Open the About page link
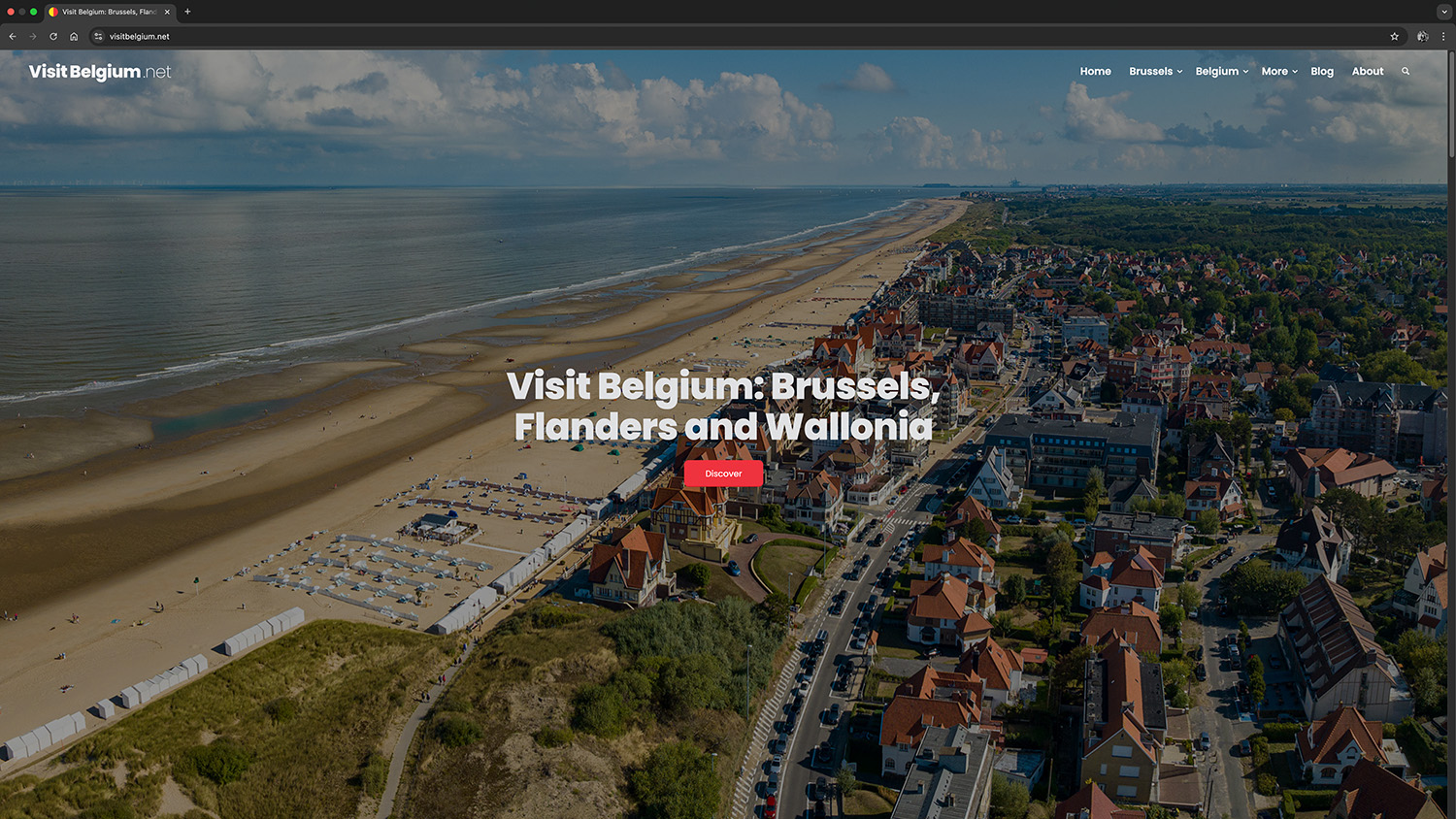This screenshot has height=819, width=1456. coord(1368,72)
